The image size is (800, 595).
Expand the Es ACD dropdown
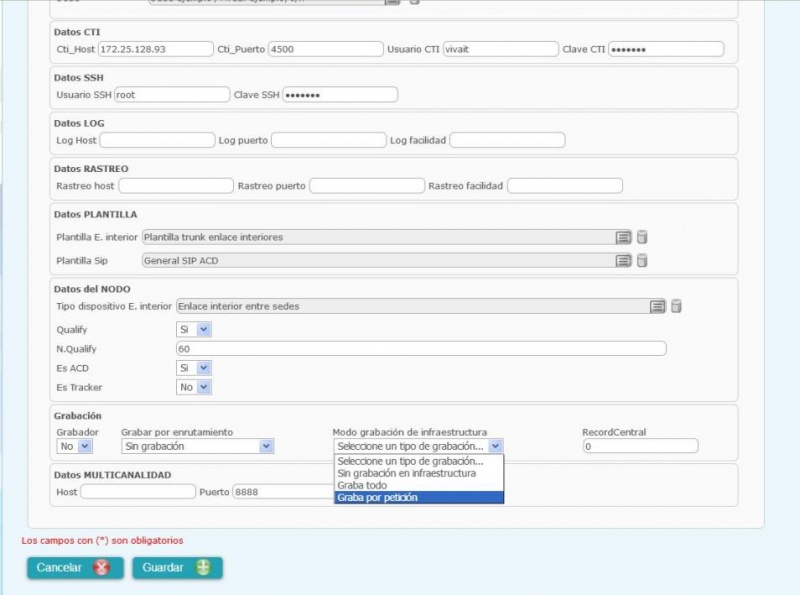point(194,368)
